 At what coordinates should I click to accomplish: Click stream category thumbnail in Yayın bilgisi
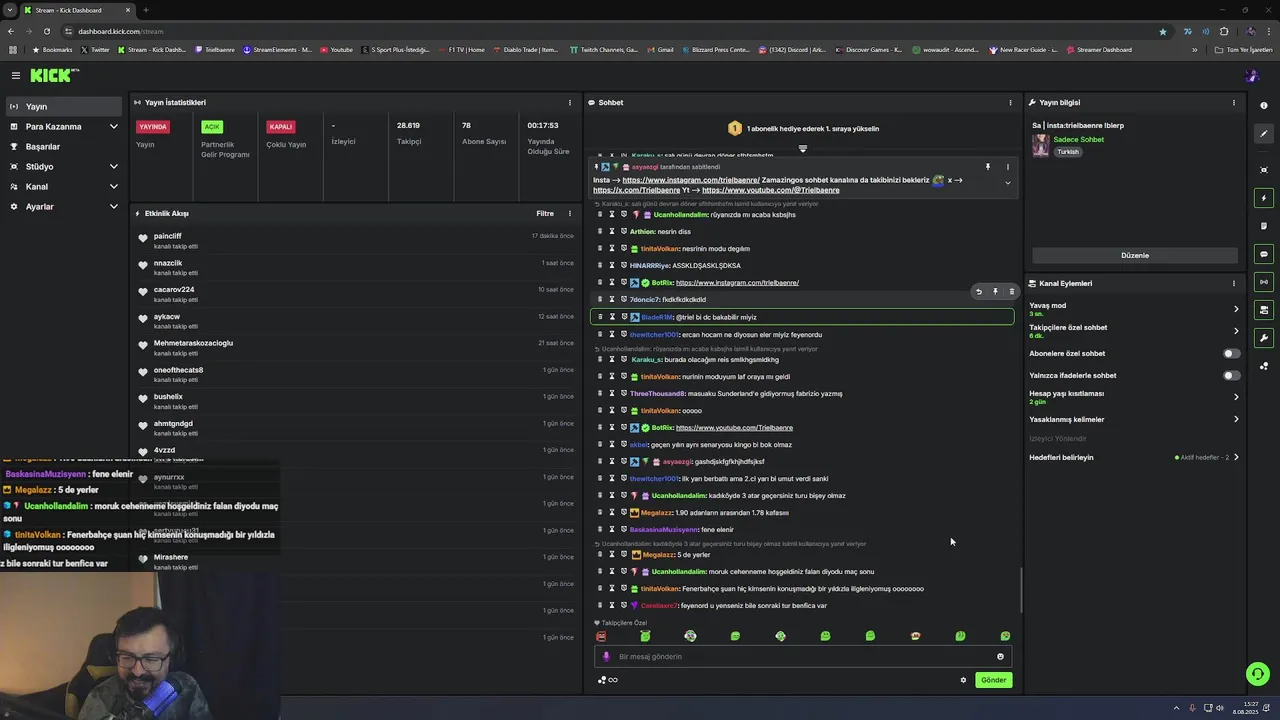click(x=1041, y=145)
